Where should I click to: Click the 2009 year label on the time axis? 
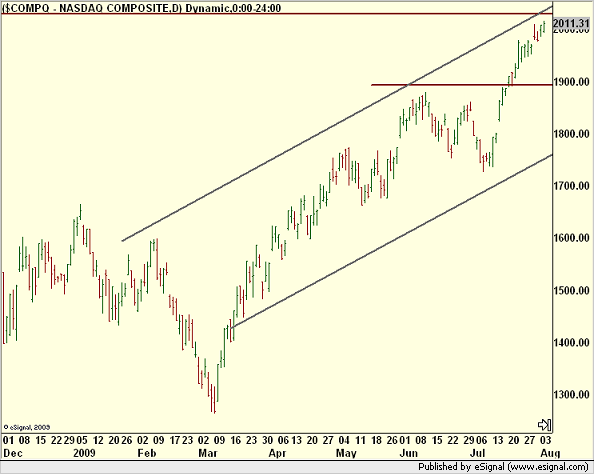pos(85,453)
